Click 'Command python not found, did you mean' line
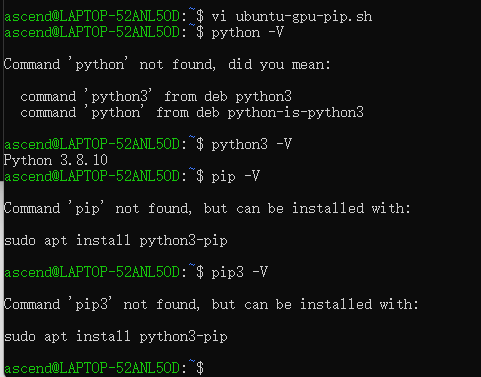Viewport: 481px width, 377px height. pos(167,64)
